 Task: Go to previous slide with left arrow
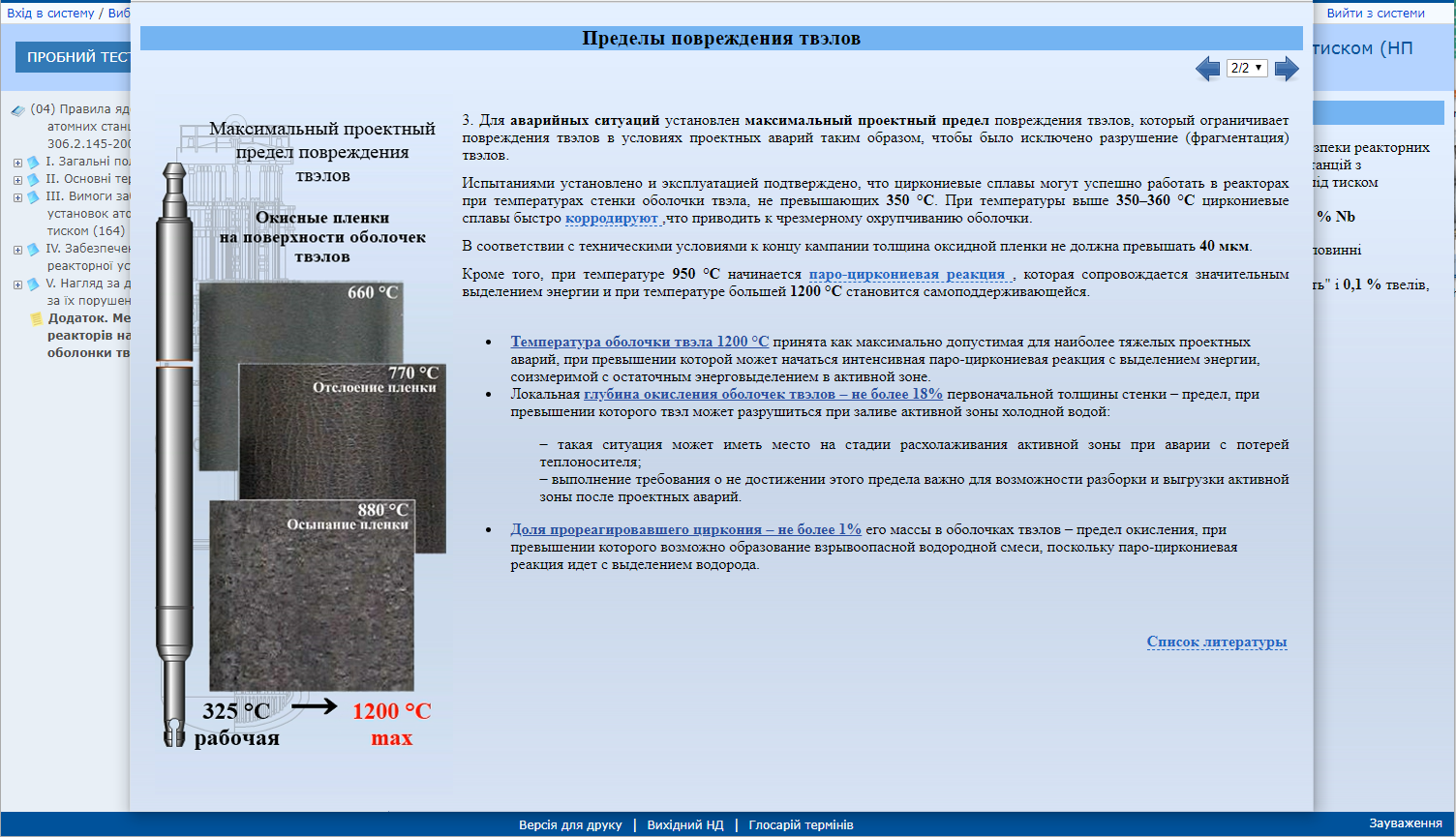1207,68
